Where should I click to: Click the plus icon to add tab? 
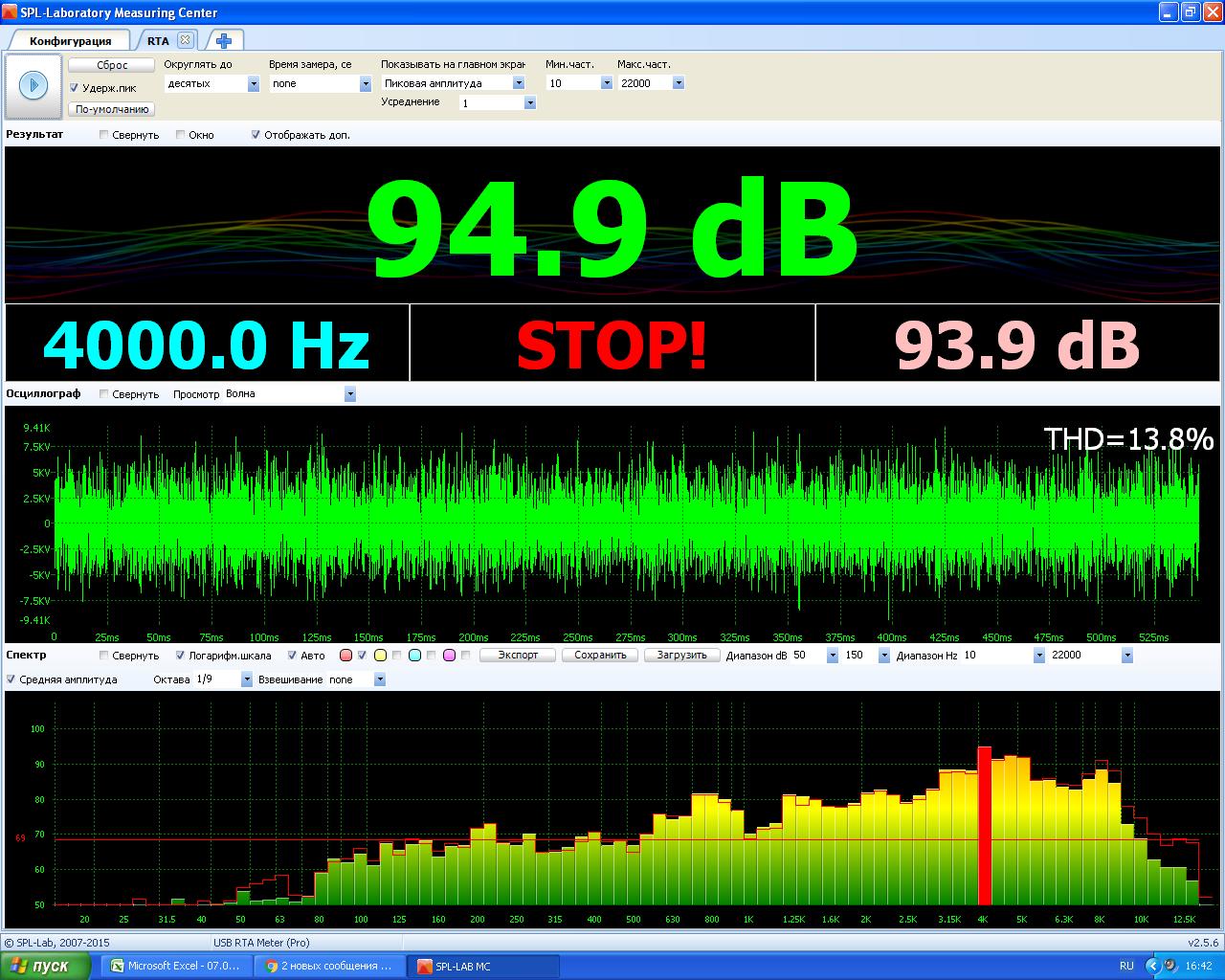coord(224,41)
